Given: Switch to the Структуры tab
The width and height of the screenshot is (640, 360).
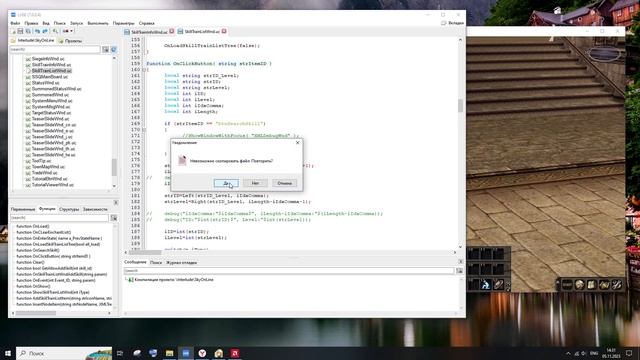Looking at the screenshot, I should [69, 209].
